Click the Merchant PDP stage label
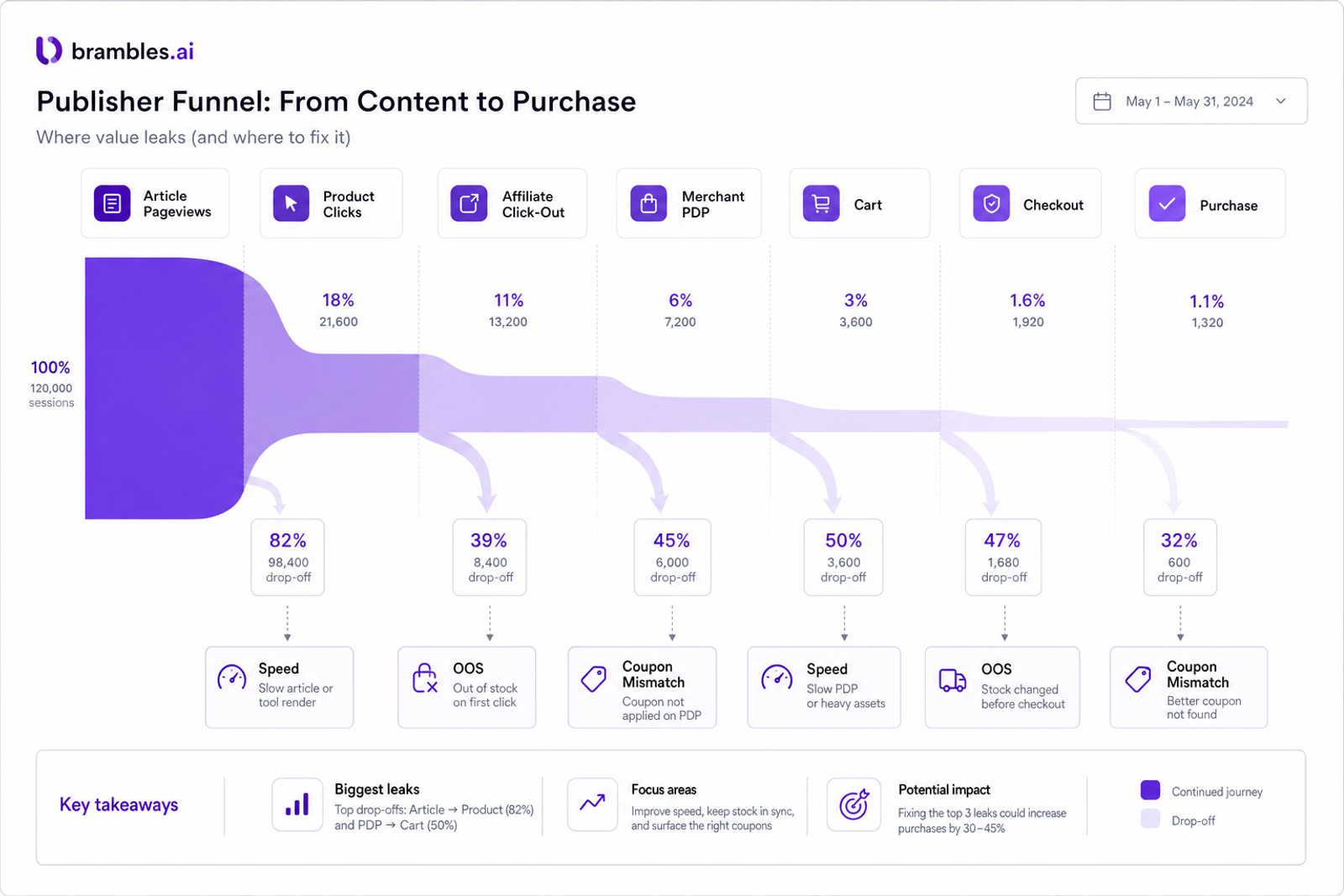This screenshot has height=896, width=1344. pyautogui.click(x=712, y=204)
